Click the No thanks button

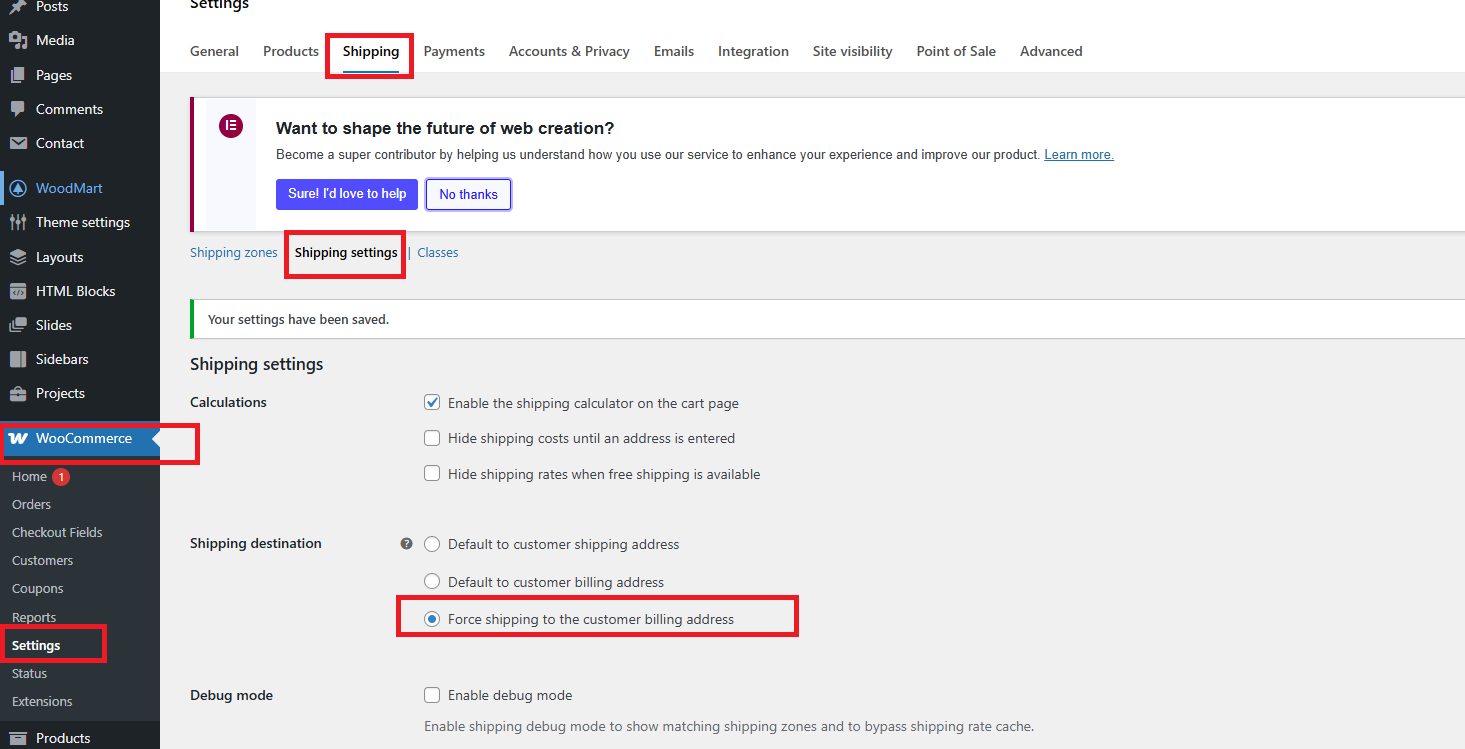point(468,194)
